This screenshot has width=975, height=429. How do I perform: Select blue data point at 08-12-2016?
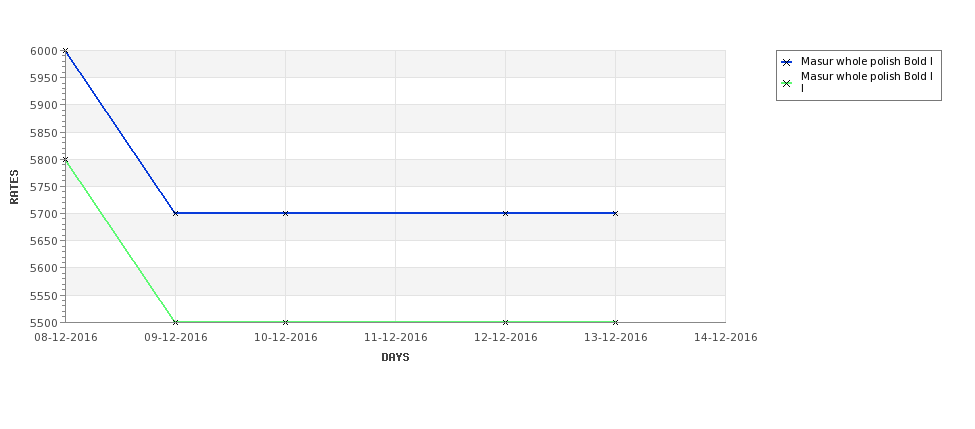tap(65, 51)
